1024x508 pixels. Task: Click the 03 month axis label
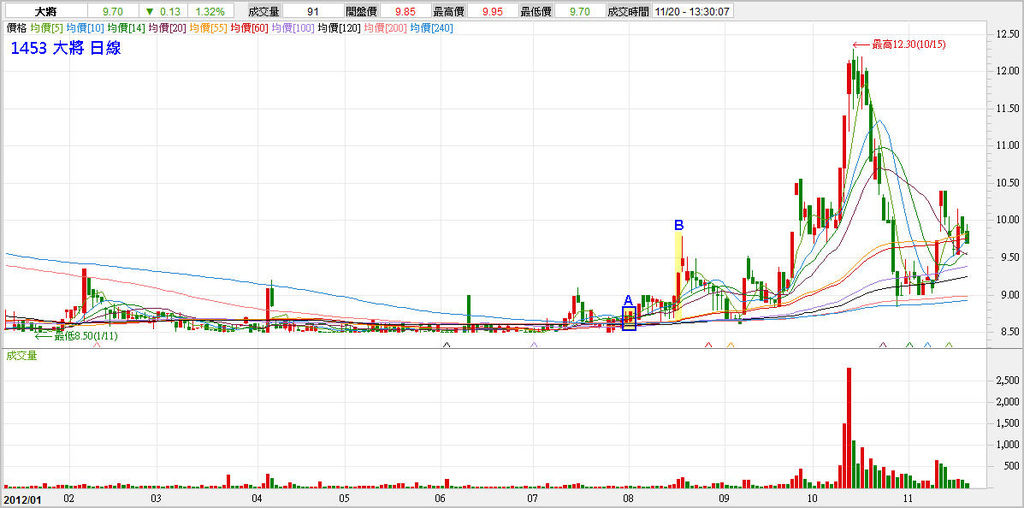pos(155,498)
